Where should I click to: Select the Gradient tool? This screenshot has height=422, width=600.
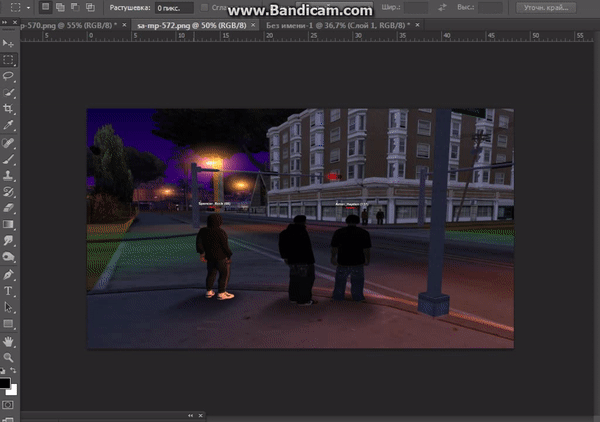coord(8,224)
